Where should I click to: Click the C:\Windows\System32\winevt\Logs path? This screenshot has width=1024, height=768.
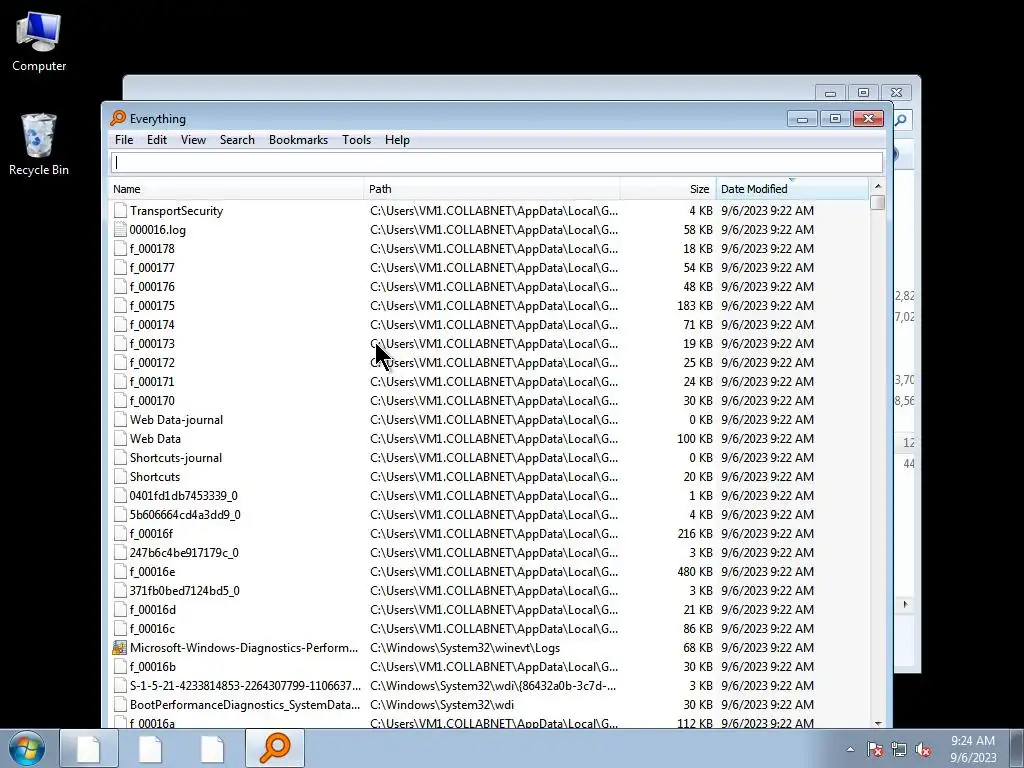[465, 647]
